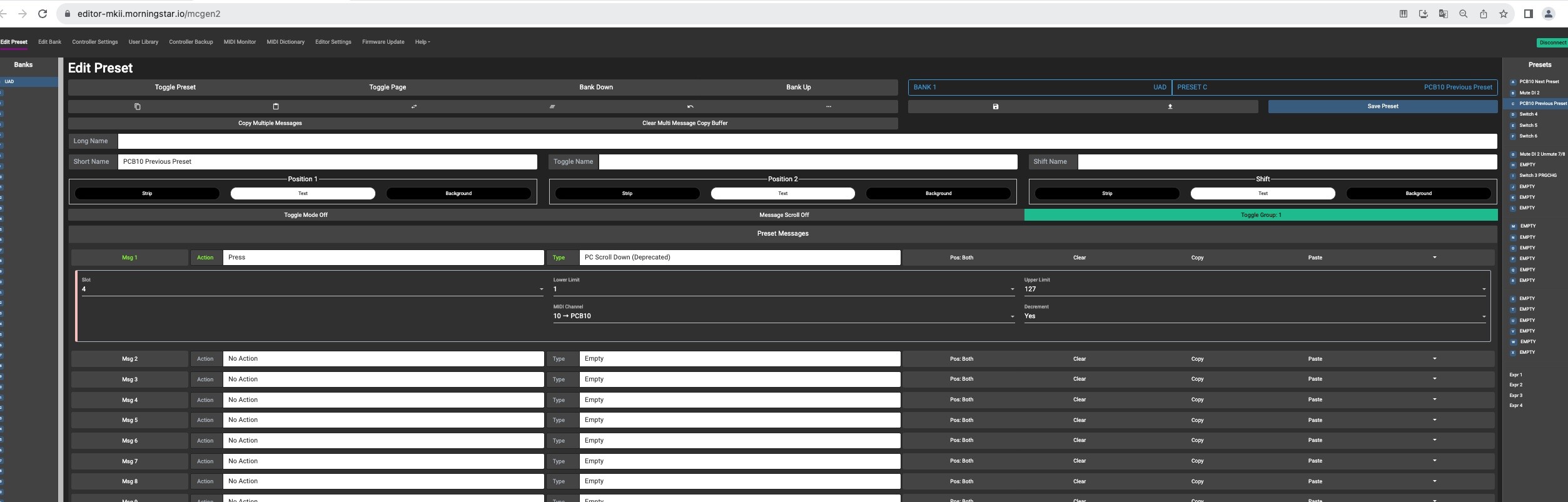Image resolution: width=1568 pixels, height=502 pixels.
Task: Open Msg 1 Action dropdown showing Press
Action: tap(383, 258)
